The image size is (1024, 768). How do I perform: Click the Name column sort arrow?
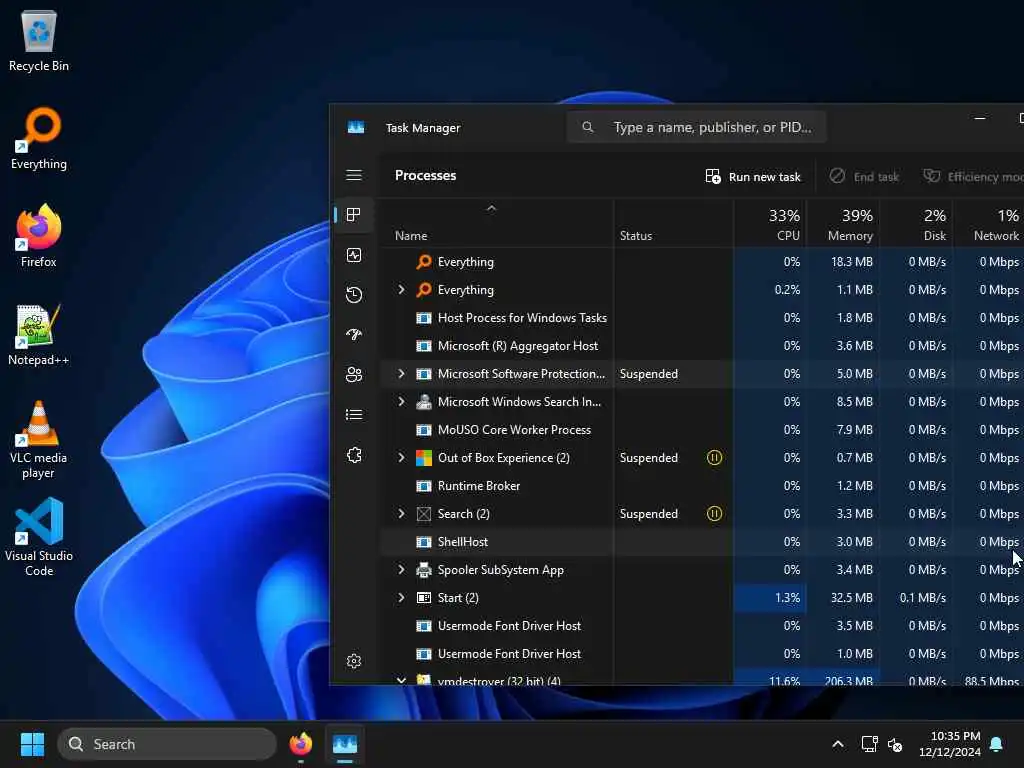point(491,209)
